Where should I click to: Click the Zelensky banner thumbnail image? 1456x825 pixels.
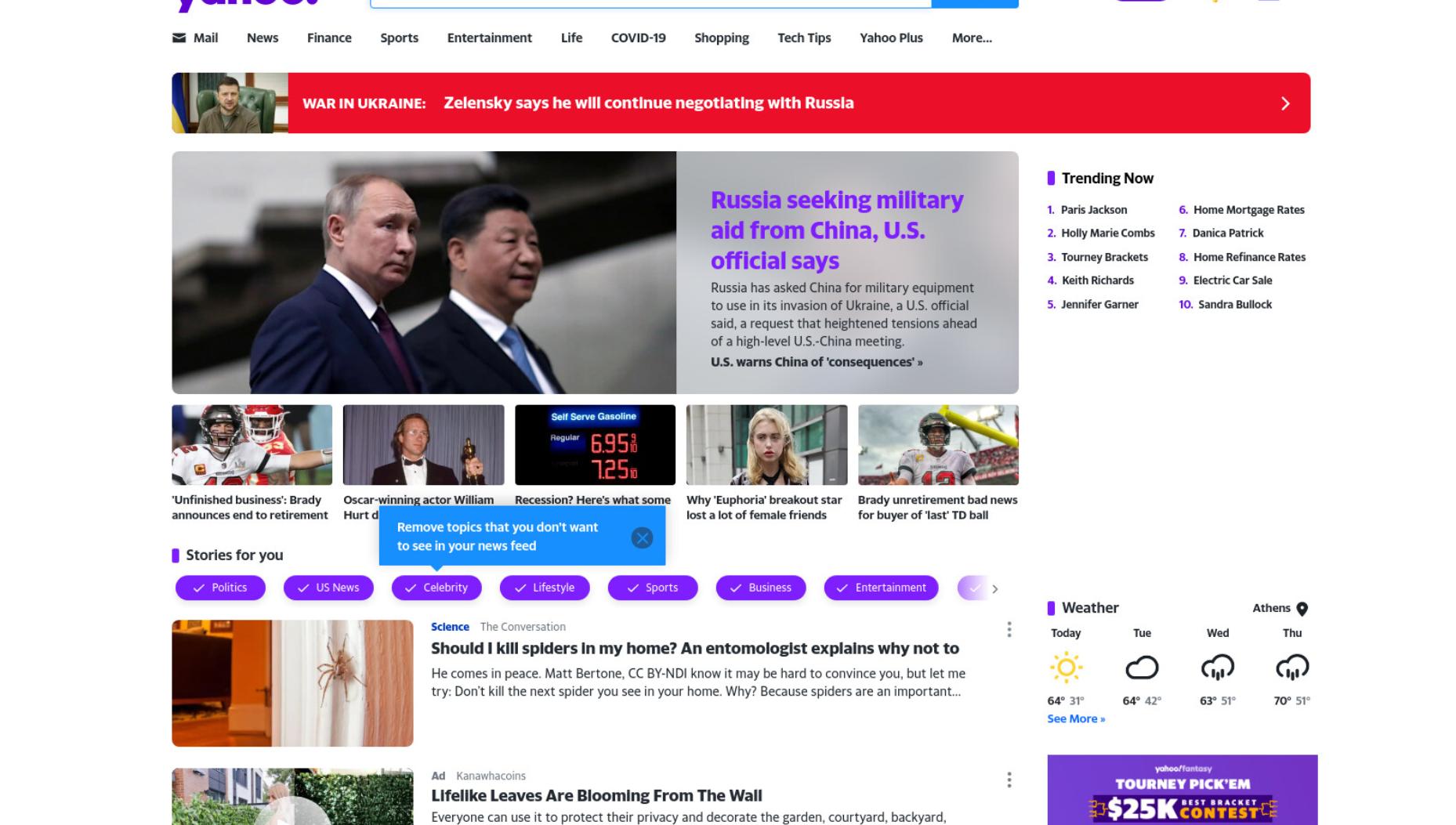(230, 103)
